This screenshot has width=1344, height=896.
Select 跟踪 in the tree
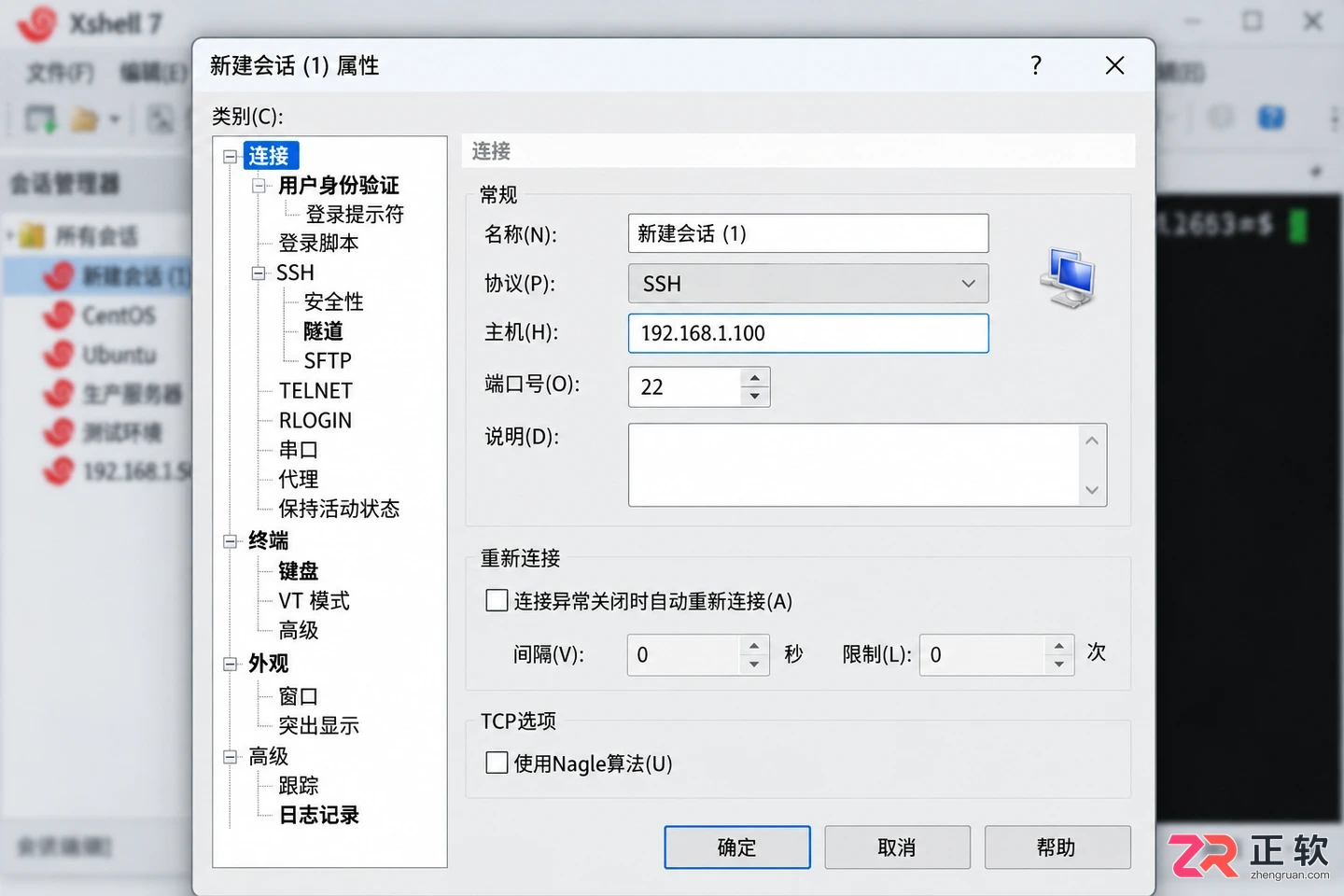(x=299, y=786)
